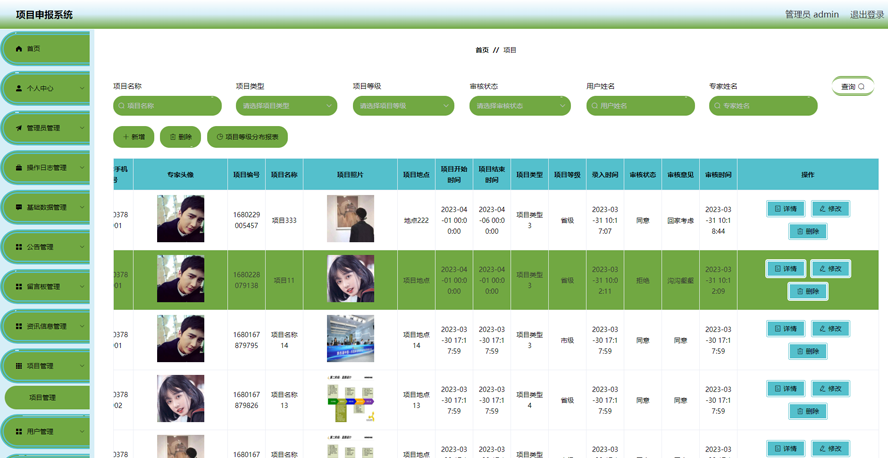Screen dimensions: 888x458
Task: Click the search icon in 用户姓名 field
Action: [595, 105]
